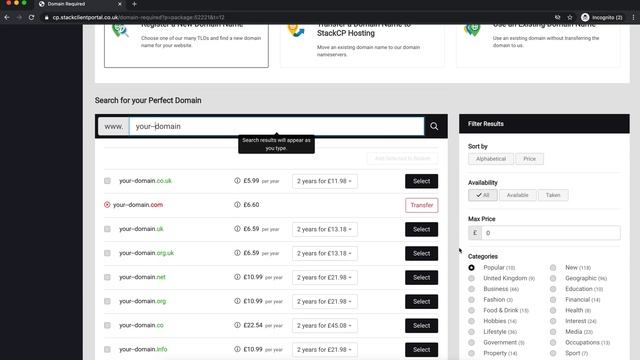Bookmark the page with the star icon
This screenshot has height=360, width=640.
tap(570, 17)
